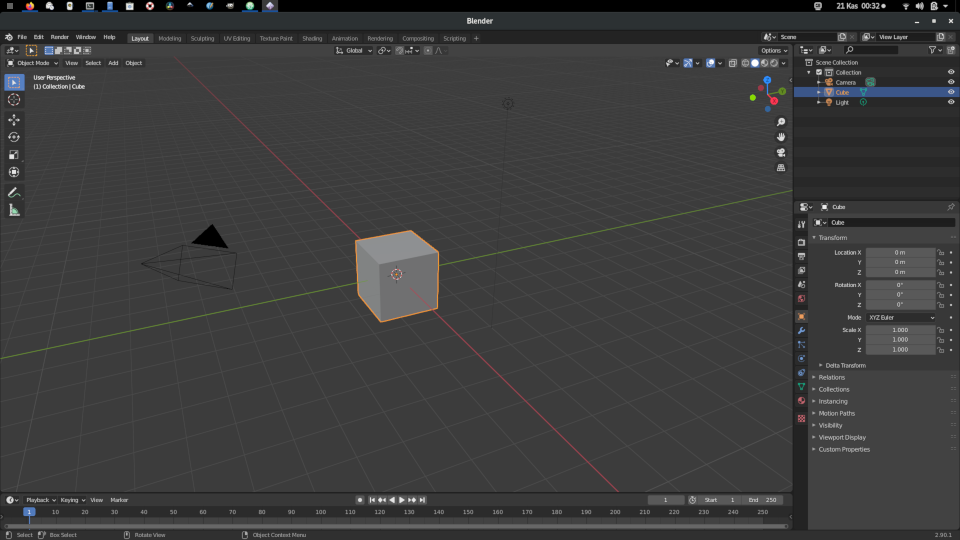Open the rotation Mode XYZ Euler dropdown
The image size is (960, 540).
click(x=901, y=318)
